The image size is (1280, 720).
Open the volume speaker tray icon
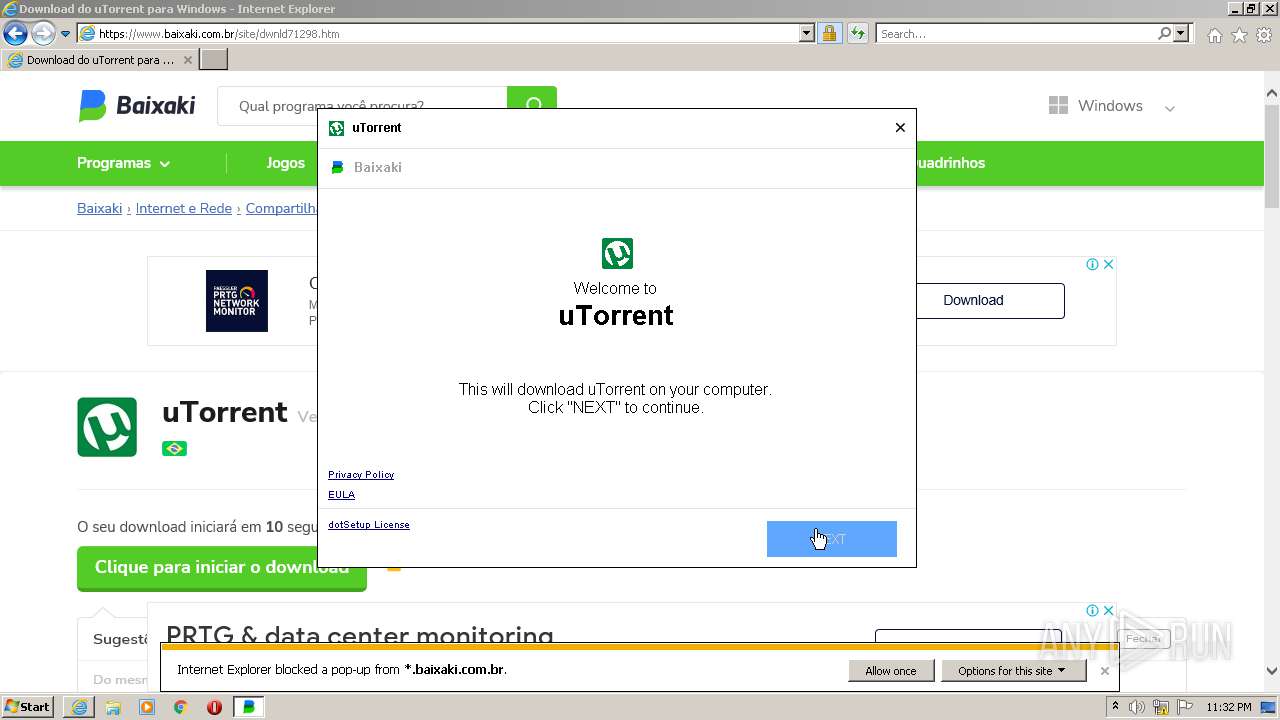tap(1137, 707)
